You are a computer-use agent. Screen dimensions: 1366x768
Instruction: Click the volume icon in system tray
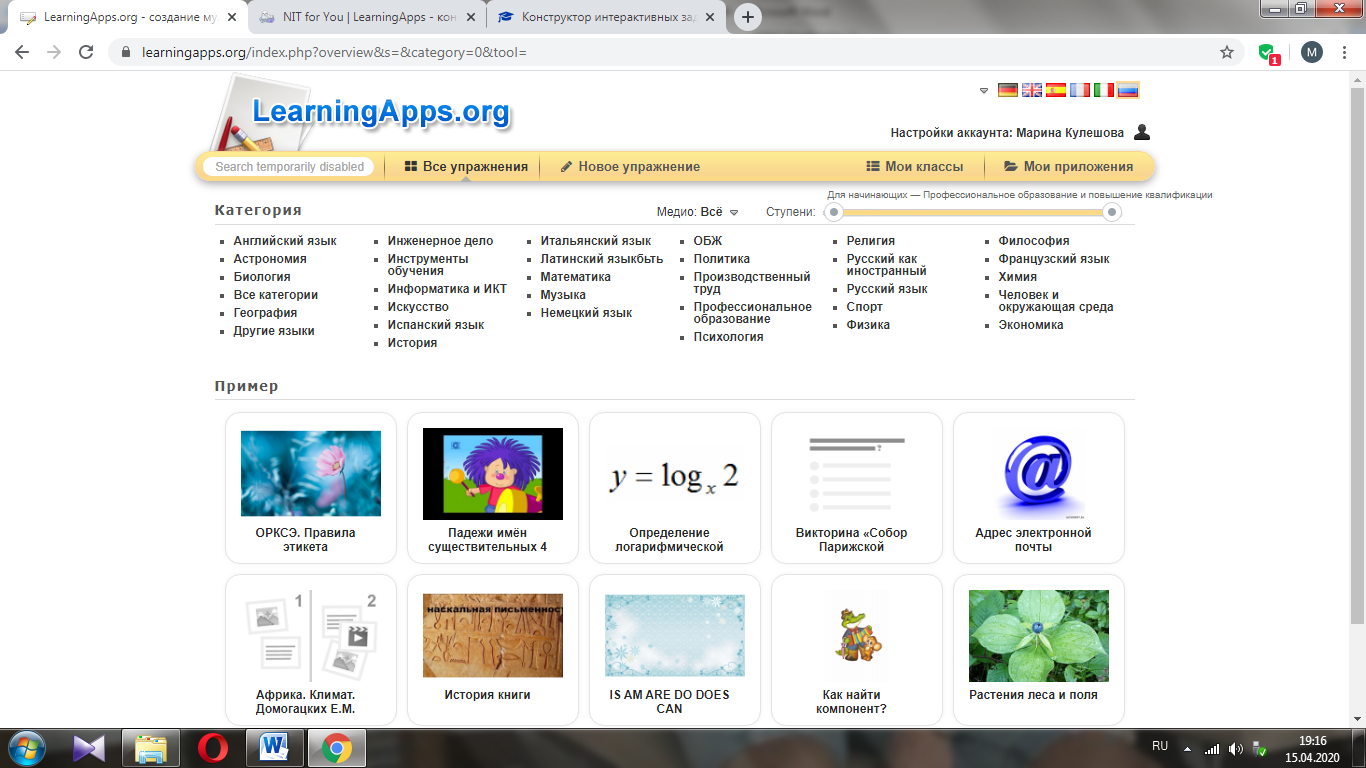pos(1235,748)
